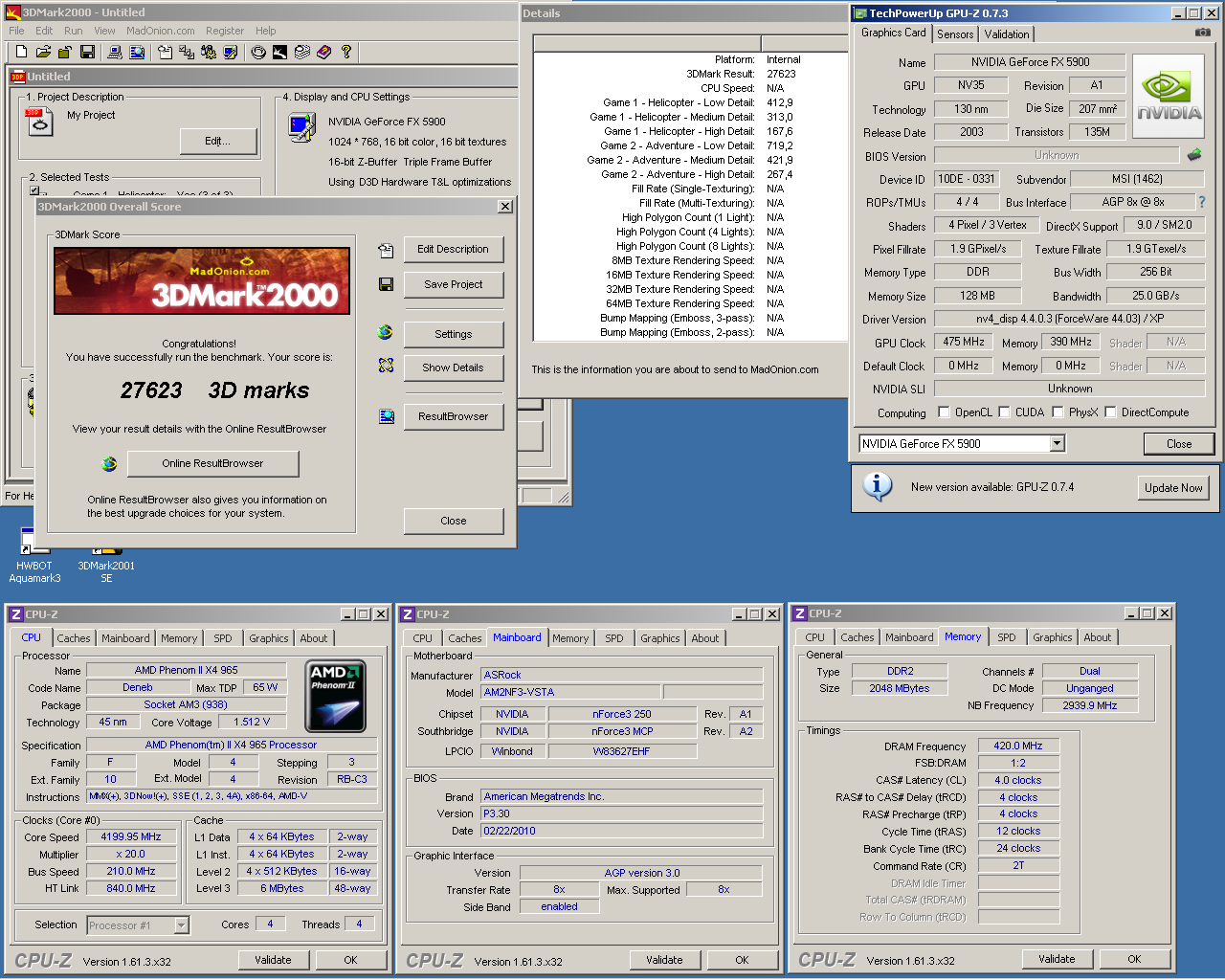This screenshot has width=1225, height=980.
Task: Open the Run menu in 3DMark2000
Action: tap(74, 31)
